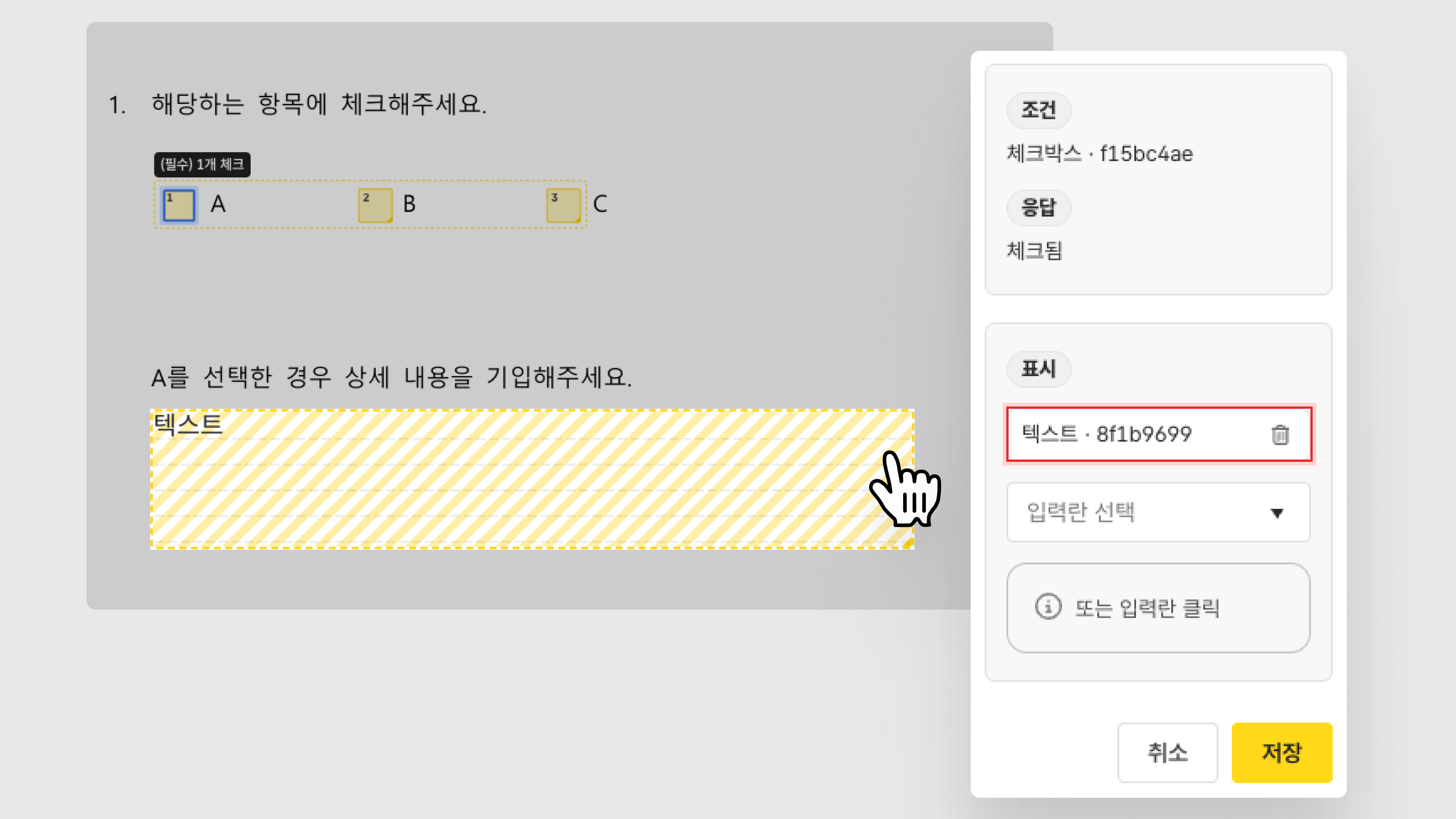Click the info icon beside 또는 입력란 클릭

tap(1048, 607)
